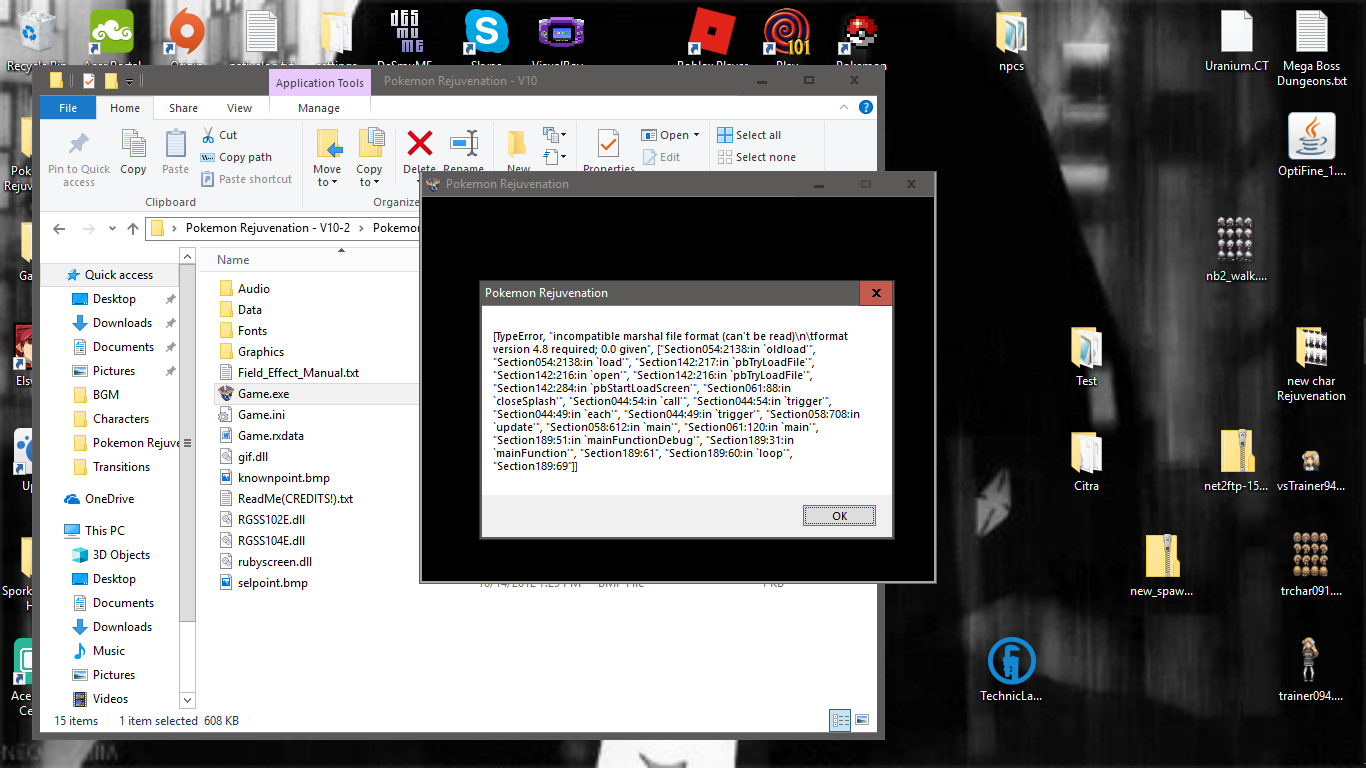The width and height of the screenshot is (1366, 768).
Task: Click the Application Tools contextual tab
Action: point(320,83)
